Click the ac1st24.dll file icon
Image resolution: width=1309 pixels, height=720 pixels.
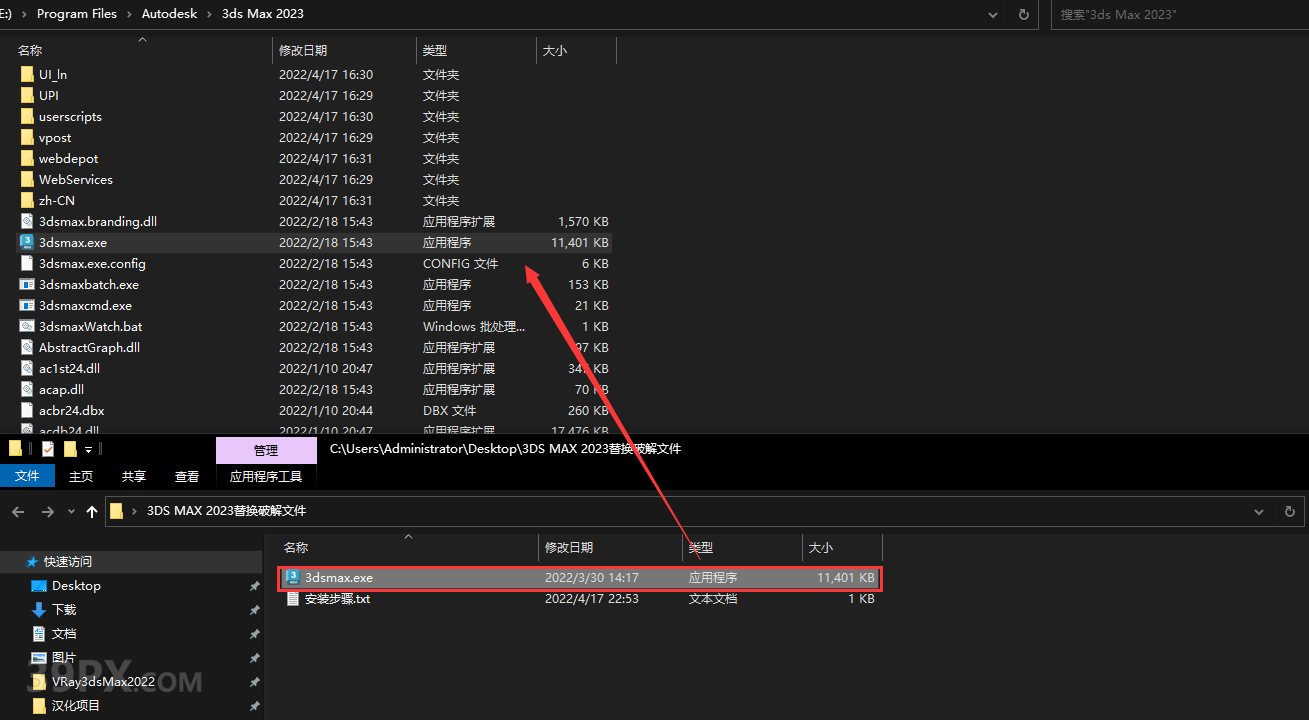[27, 368]
